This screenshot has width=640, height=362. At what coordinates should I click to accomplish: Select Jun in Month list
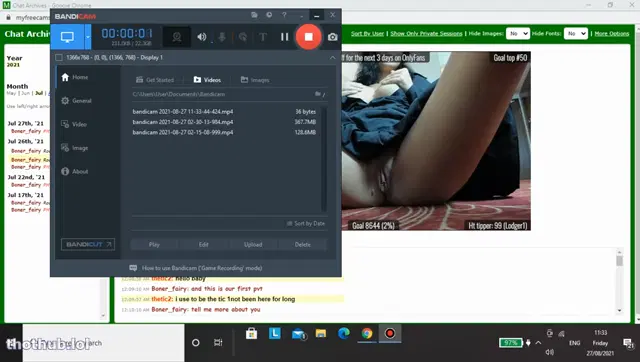click(25, 93)
